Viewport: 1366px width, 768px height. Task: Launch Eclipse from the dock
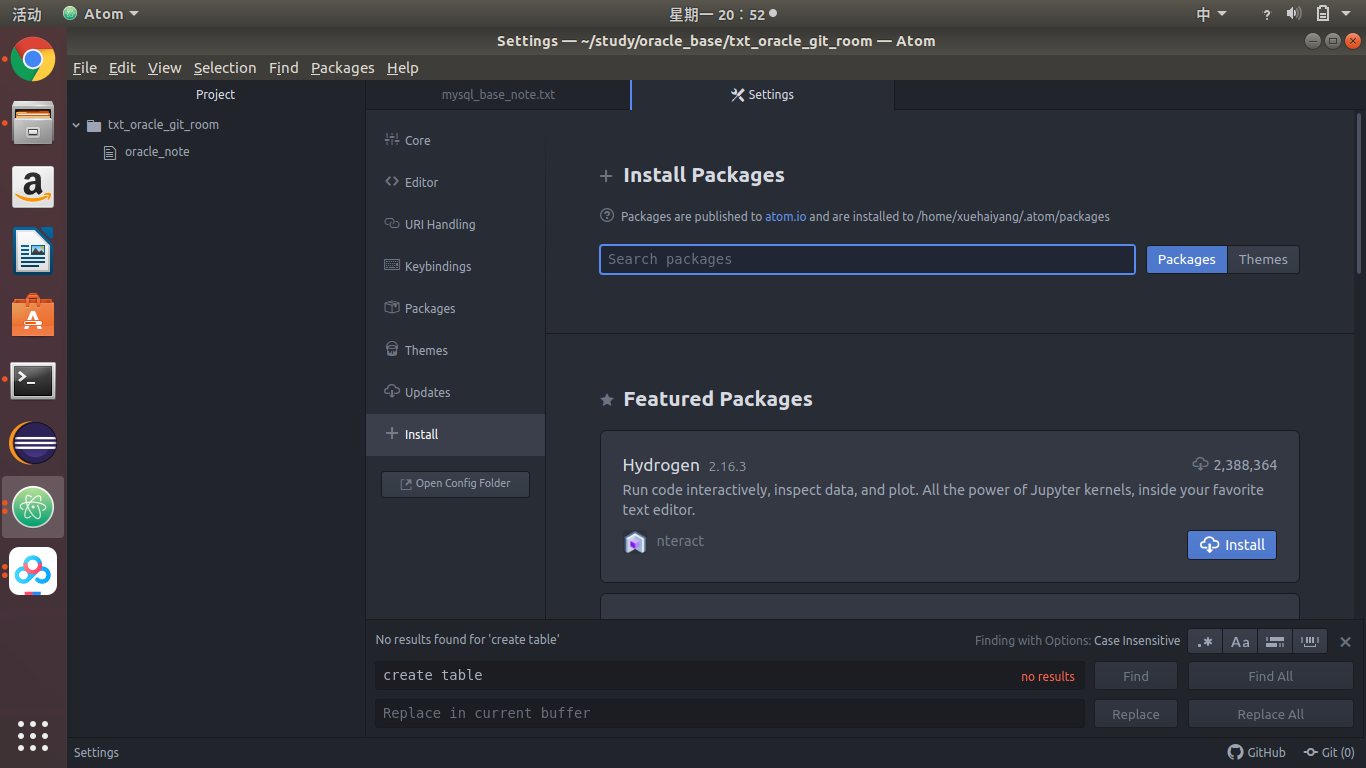[x=33, y=444]
